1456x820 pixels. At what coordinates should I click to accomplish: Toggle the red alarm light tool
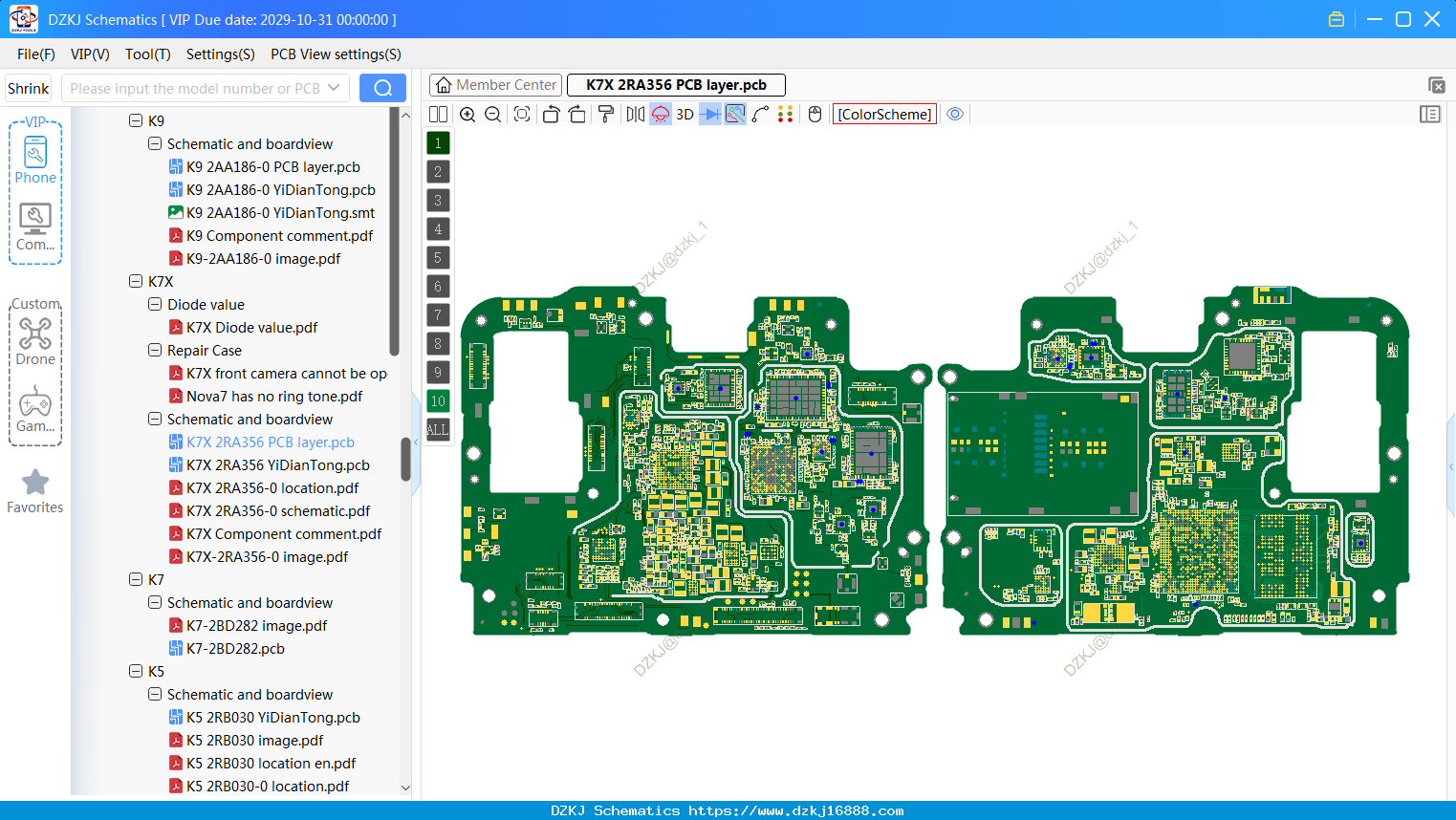[x=661, y=115]
